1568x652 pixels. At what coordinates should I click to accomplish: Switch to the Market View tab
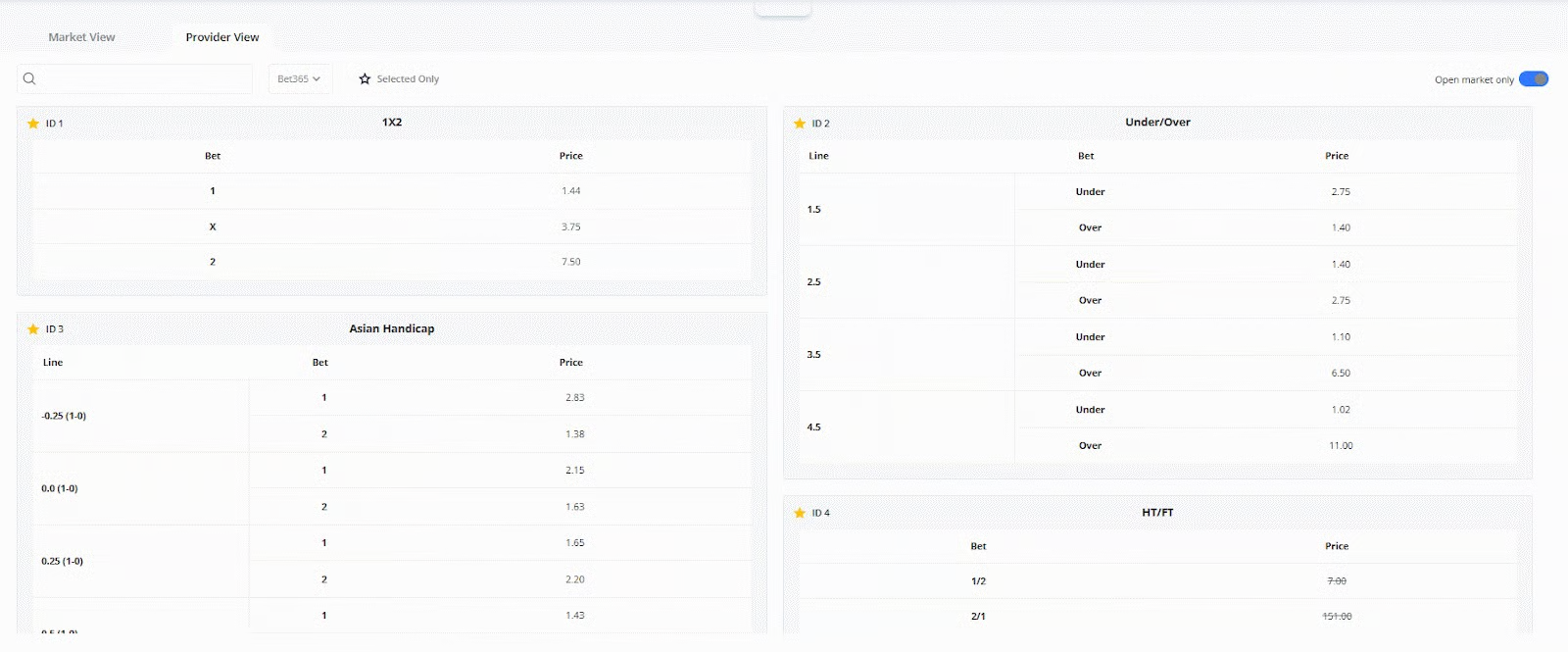click(x=81, y=37)
